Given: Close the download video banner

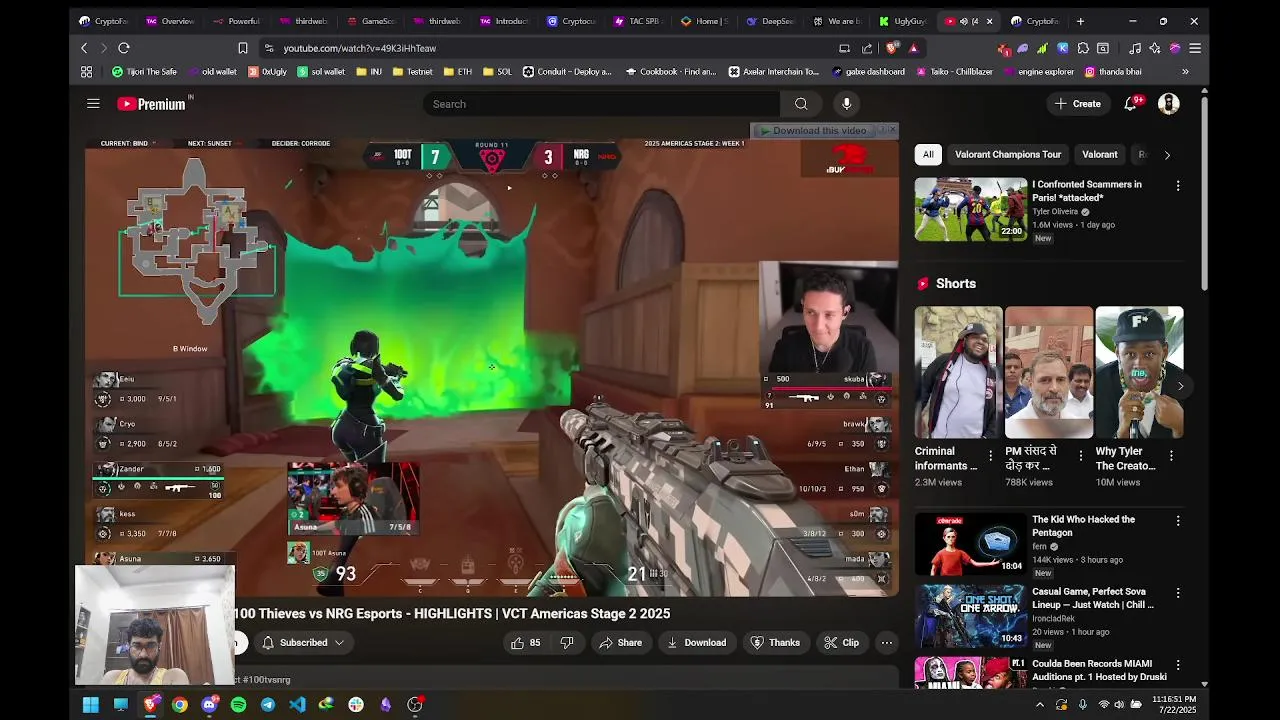Looking at the screenshot, I should click(892, 130).
